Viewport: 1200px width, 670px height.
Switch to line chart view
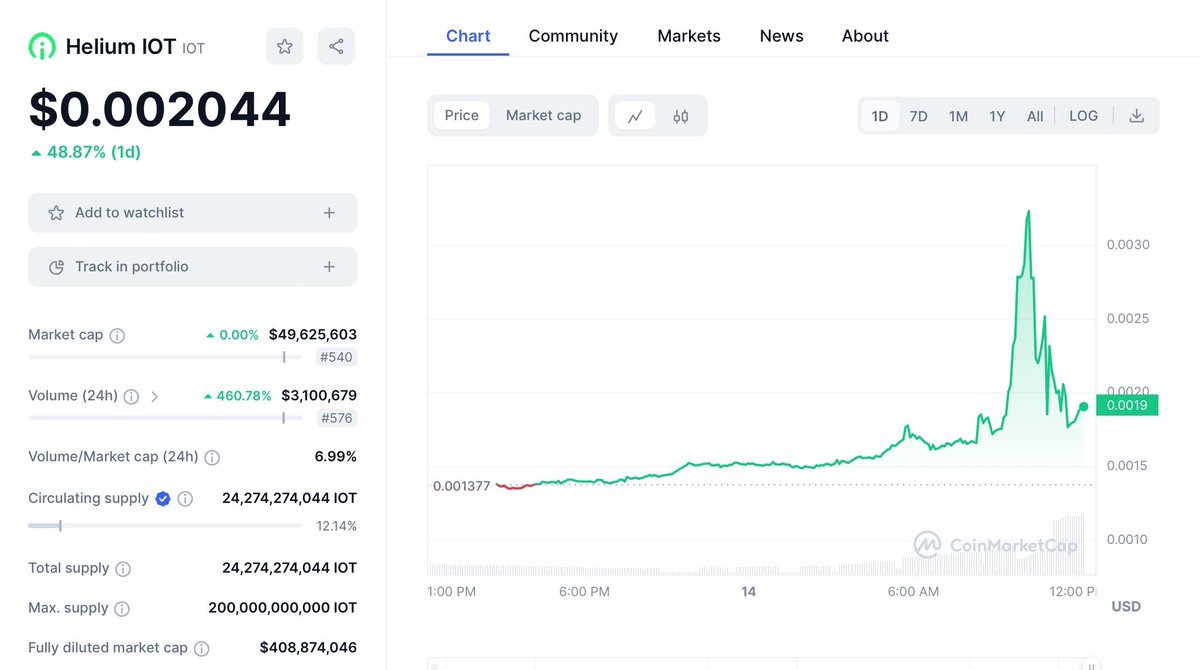[x=635, y=116]
